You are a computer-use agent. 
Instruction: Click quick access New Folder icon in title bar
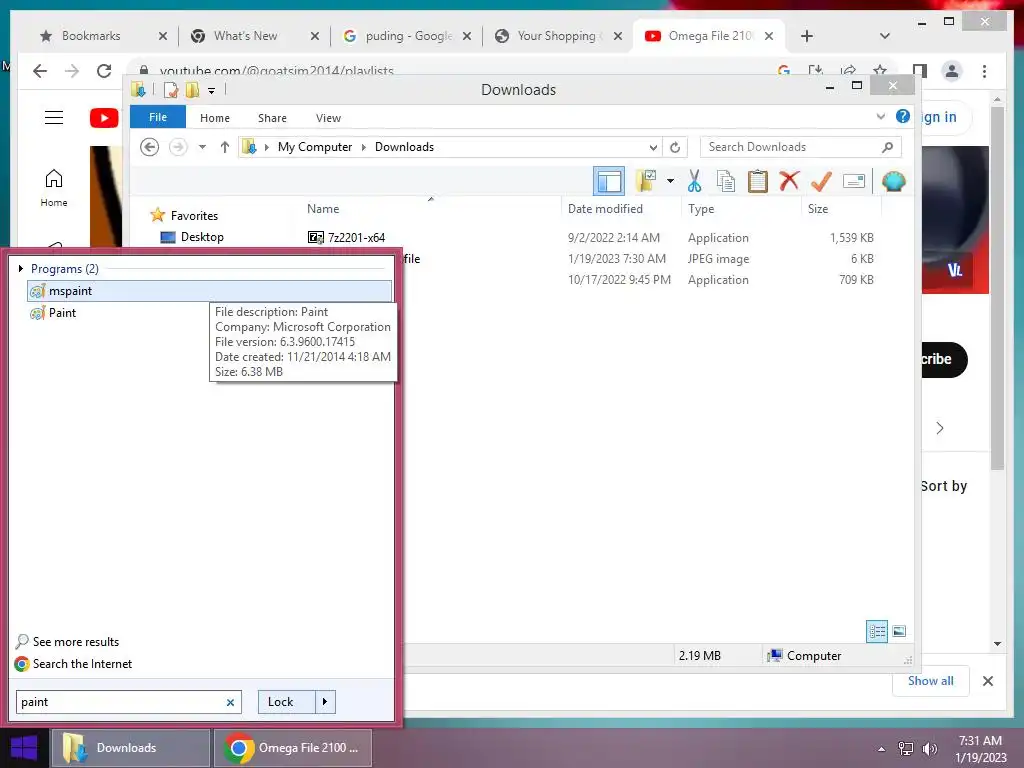click(x=192, y=89)
